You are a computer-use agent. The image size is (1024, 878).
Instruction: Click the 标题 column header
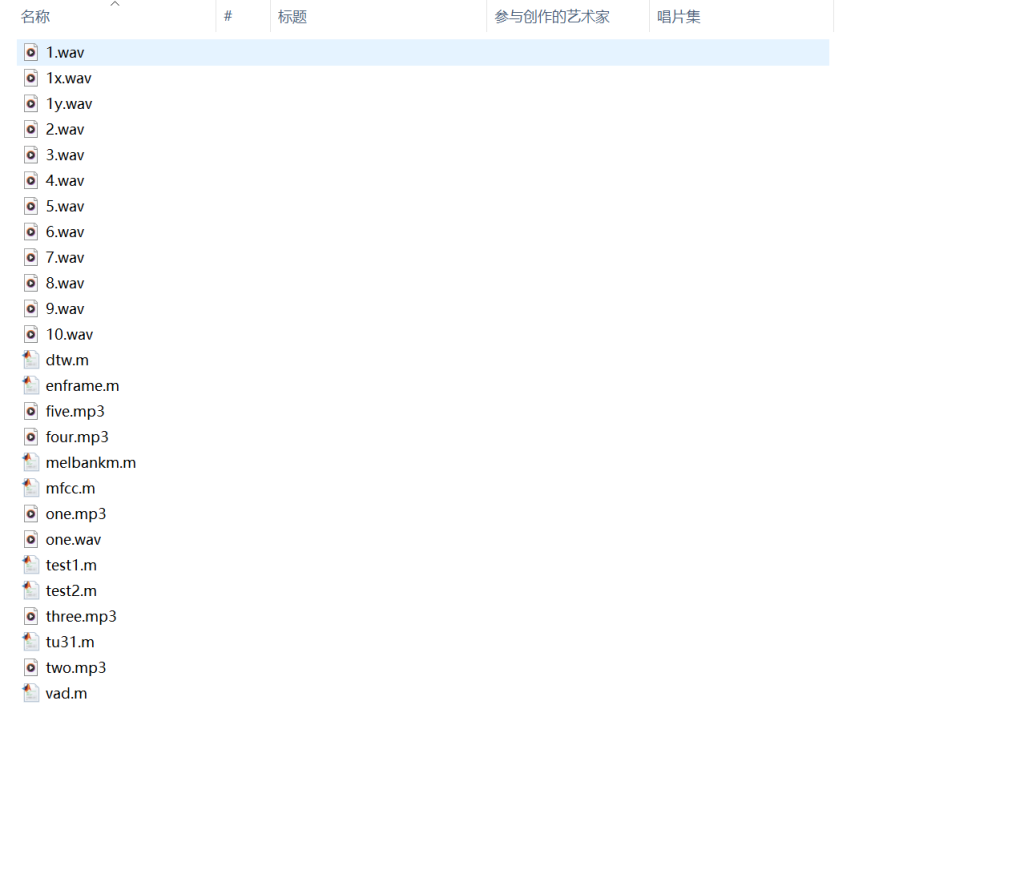(x=292, y=17)
